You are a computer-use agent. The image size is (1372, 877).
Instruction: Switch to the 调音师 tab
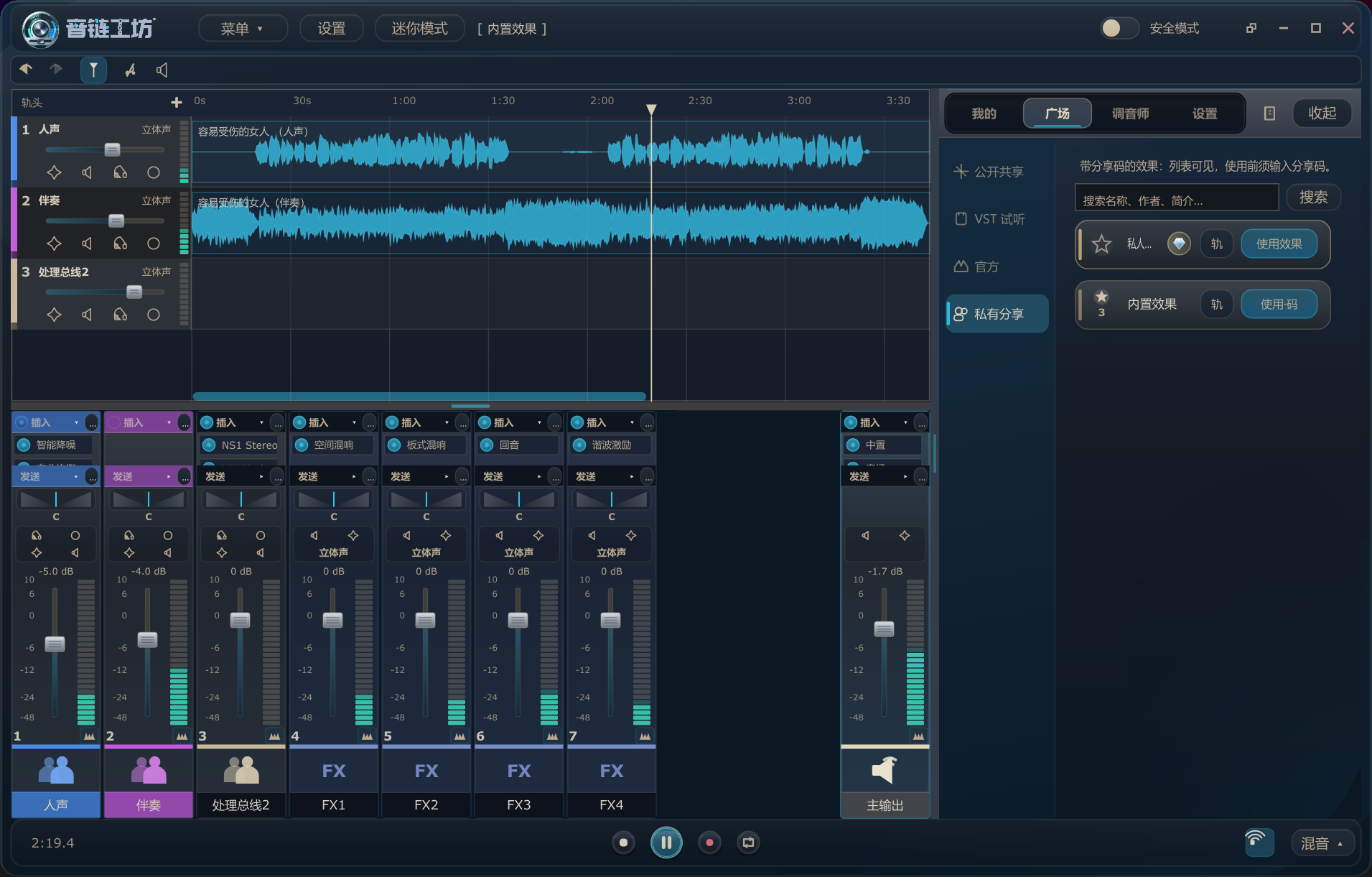[x=1130, y=113]
